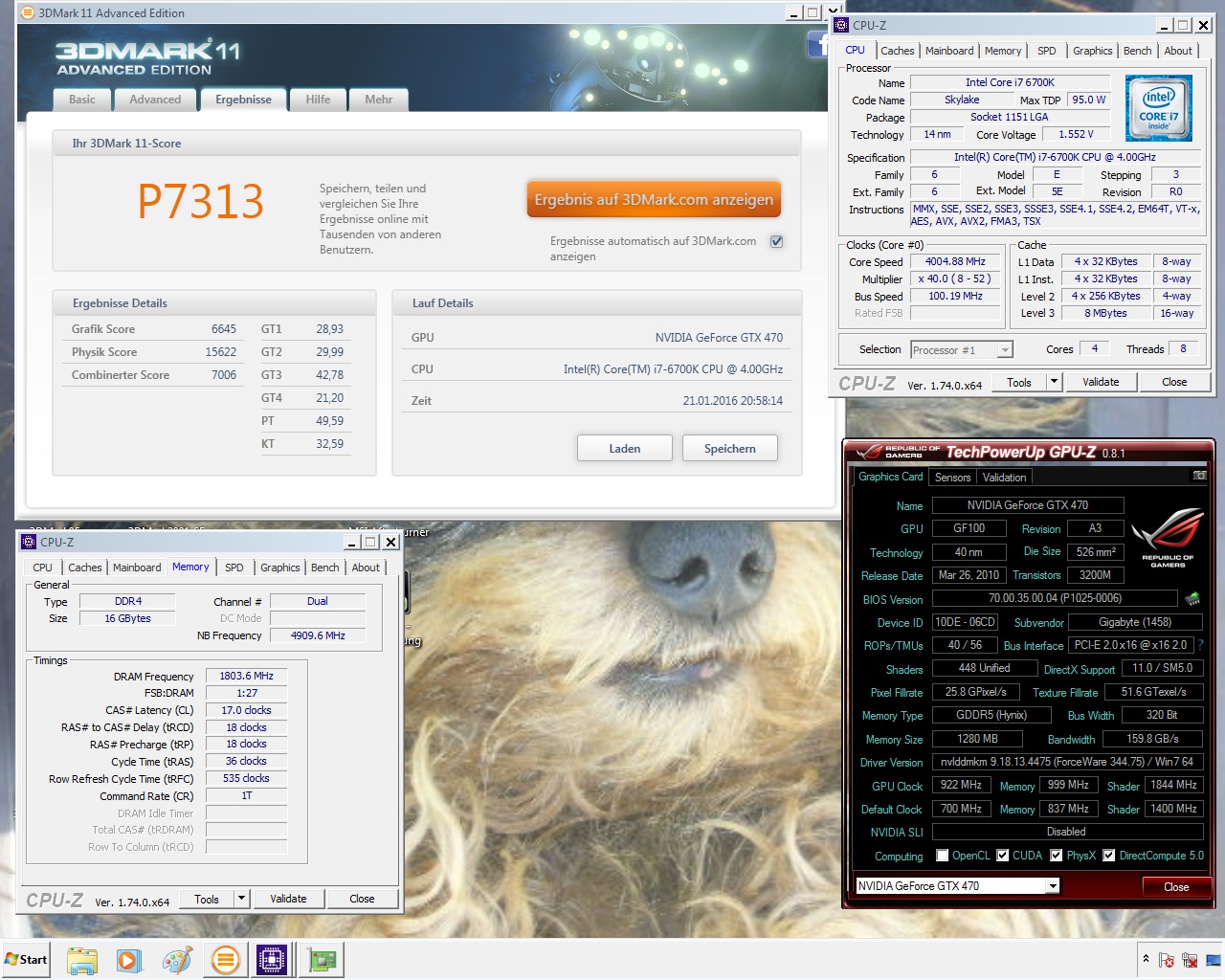The width and height of the screenshot is (1225, 980).
Task: Click Ergebnis auf 3DMark.com anzeigen button
Action: tap(654, 200)
